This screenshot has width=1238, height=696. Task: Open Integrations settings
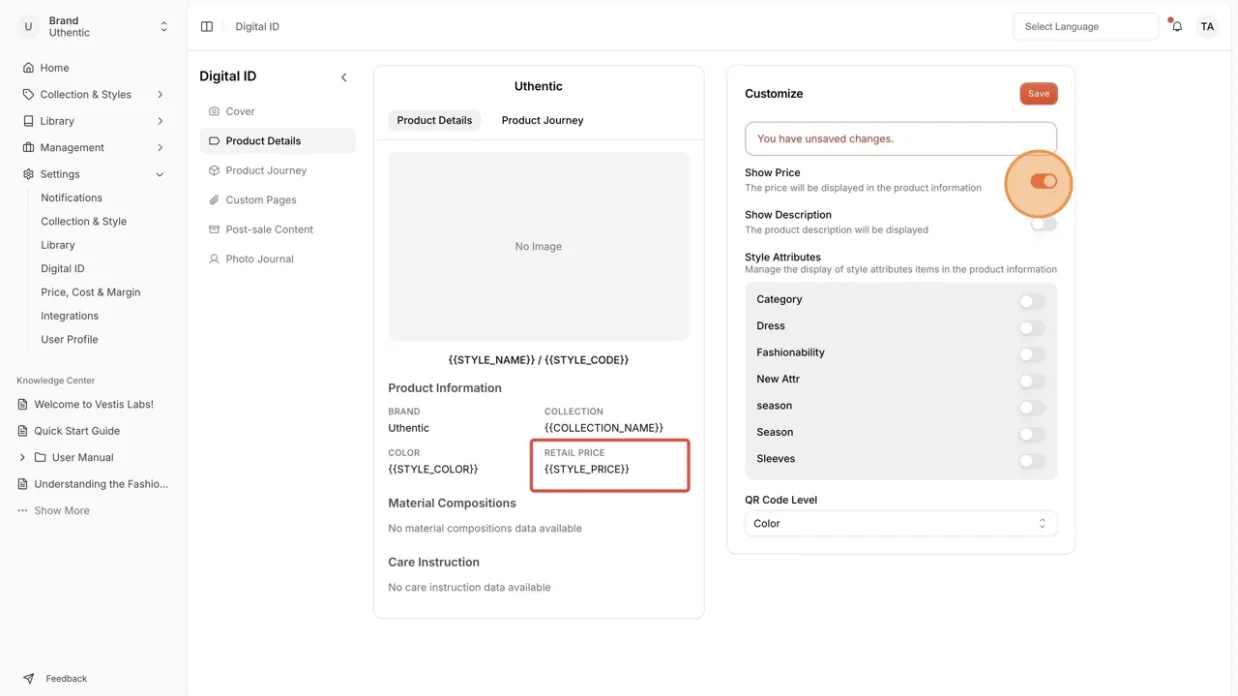[70, 316]
